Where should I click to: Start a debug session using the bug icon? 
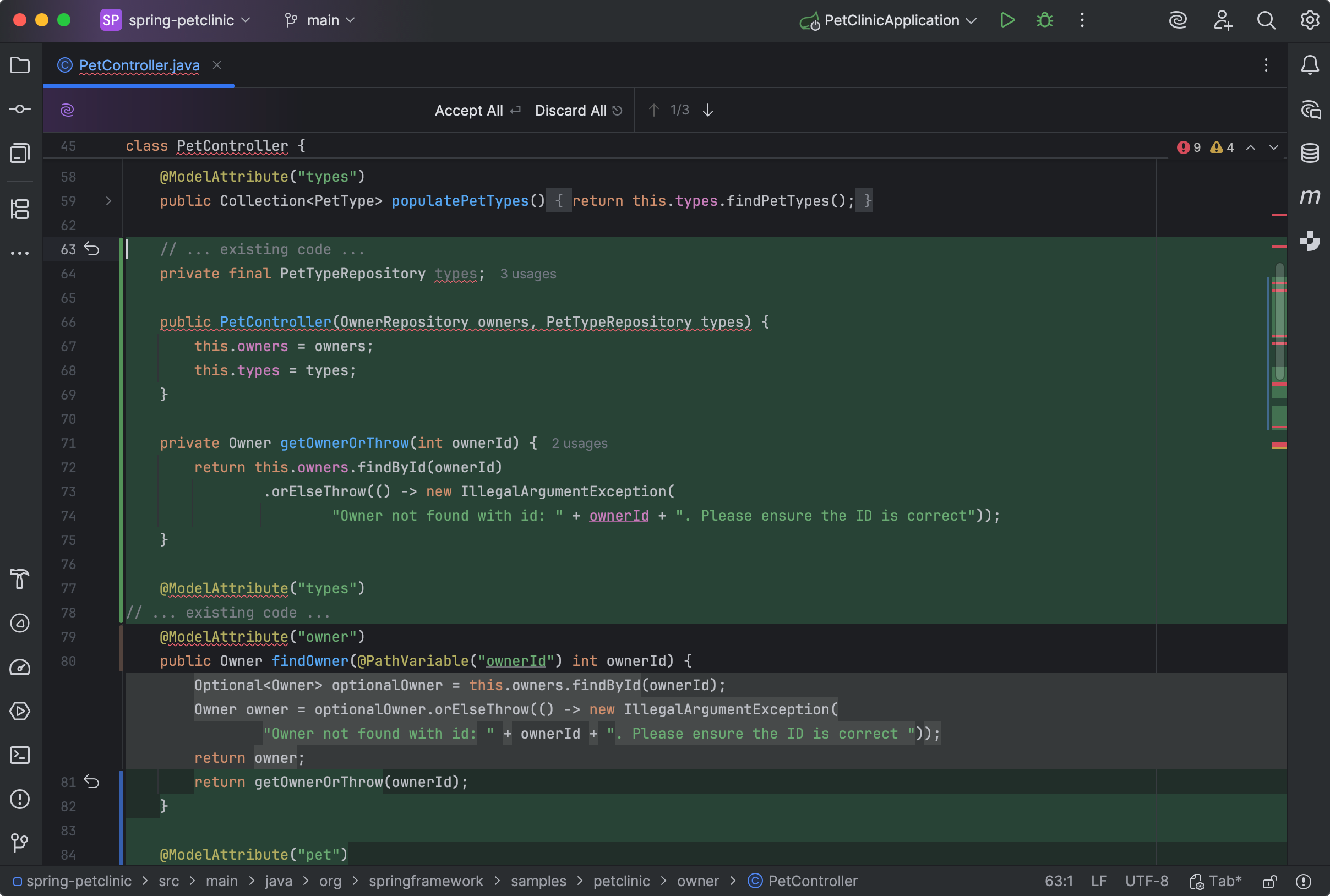1044,20
